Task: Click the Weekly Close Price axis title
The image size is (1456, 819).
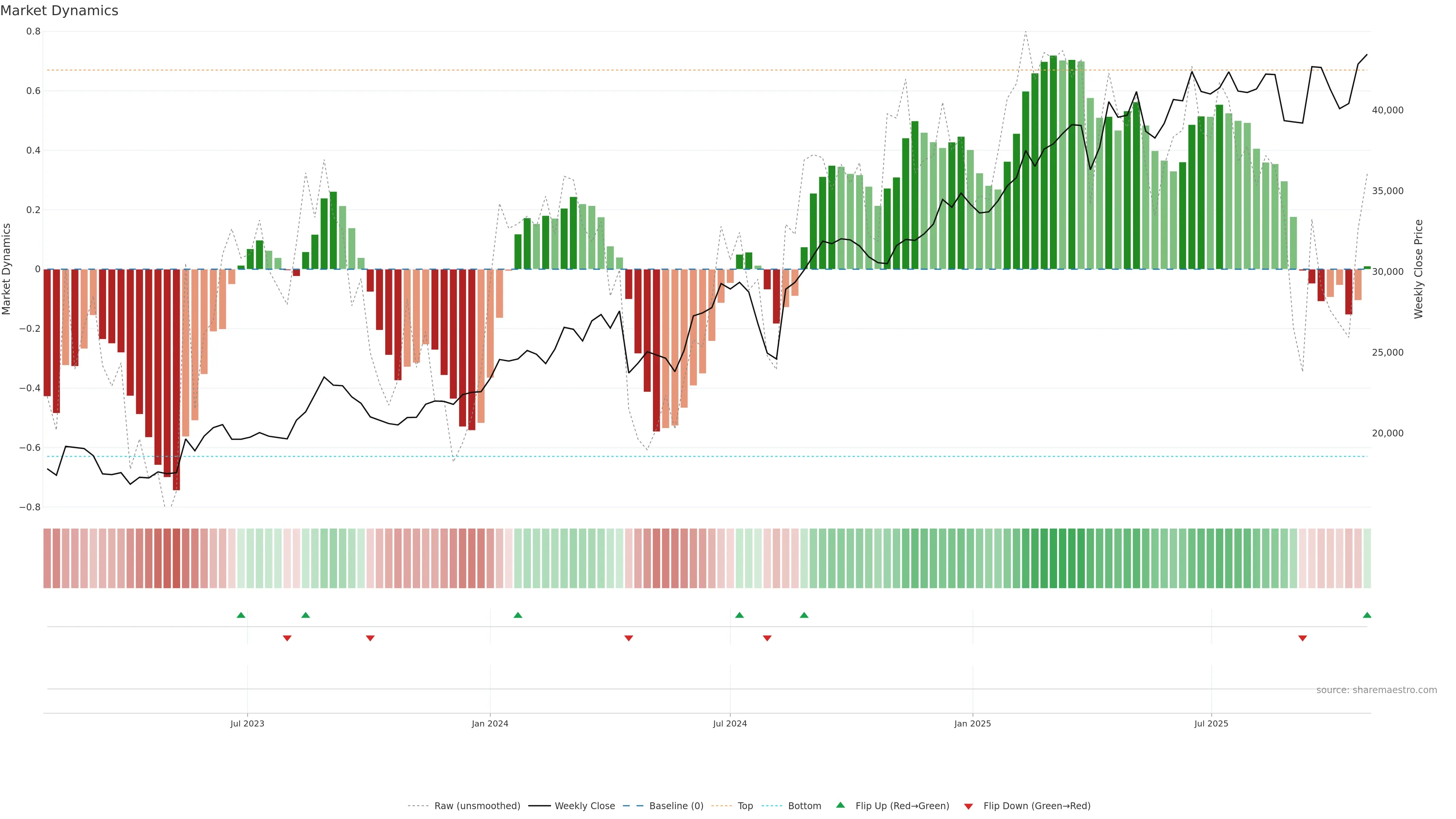Action: point(1418,269)
